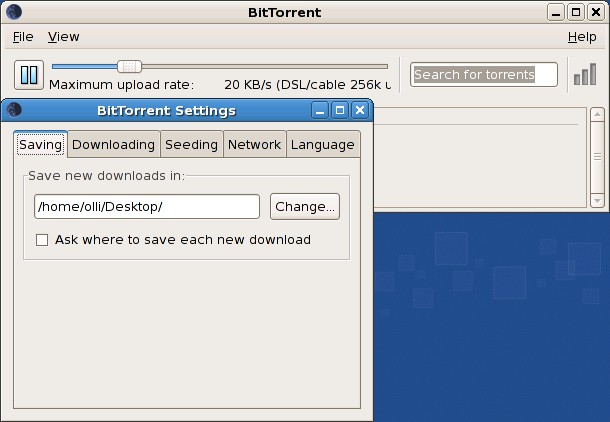Click the BitTorrent main window title icon
The image size is (610, 422).
click(x=14, y=12)
